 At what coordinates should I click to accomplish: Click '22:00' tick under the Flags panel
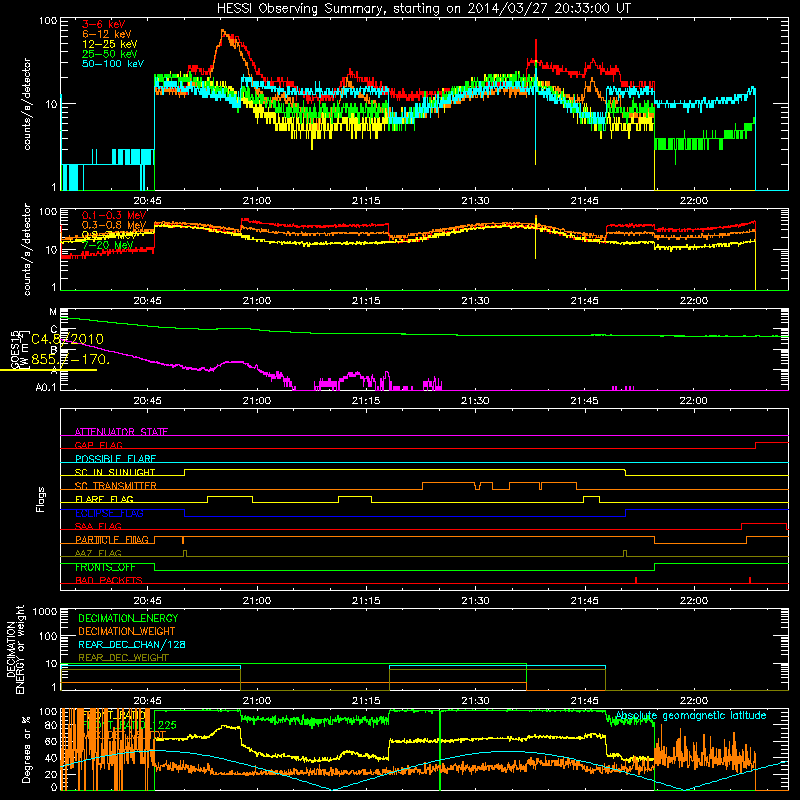click(x=693, y=601)
